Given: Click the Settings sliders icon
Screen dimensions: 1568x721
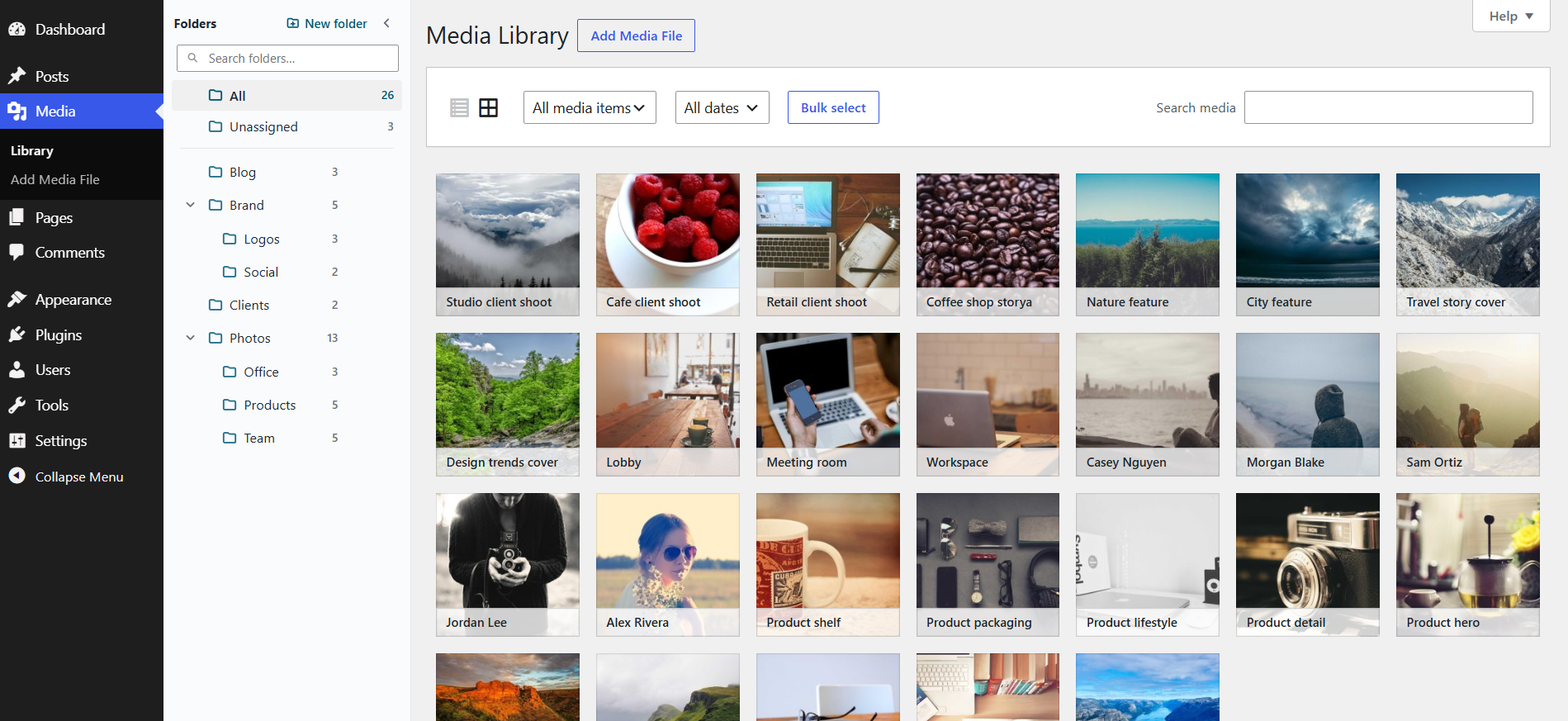Looking at the screenshot, I should tap(17, 440).
